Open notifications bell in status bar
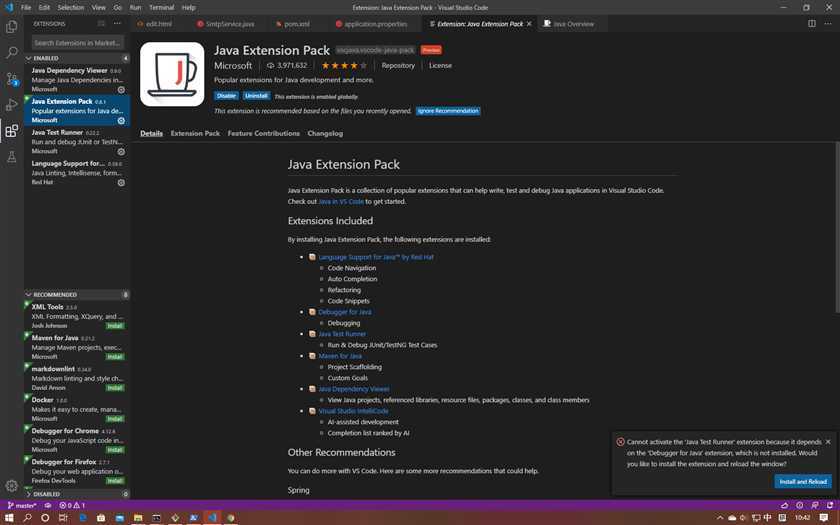This screenshot has width=840, height=525. click(828, 505)
